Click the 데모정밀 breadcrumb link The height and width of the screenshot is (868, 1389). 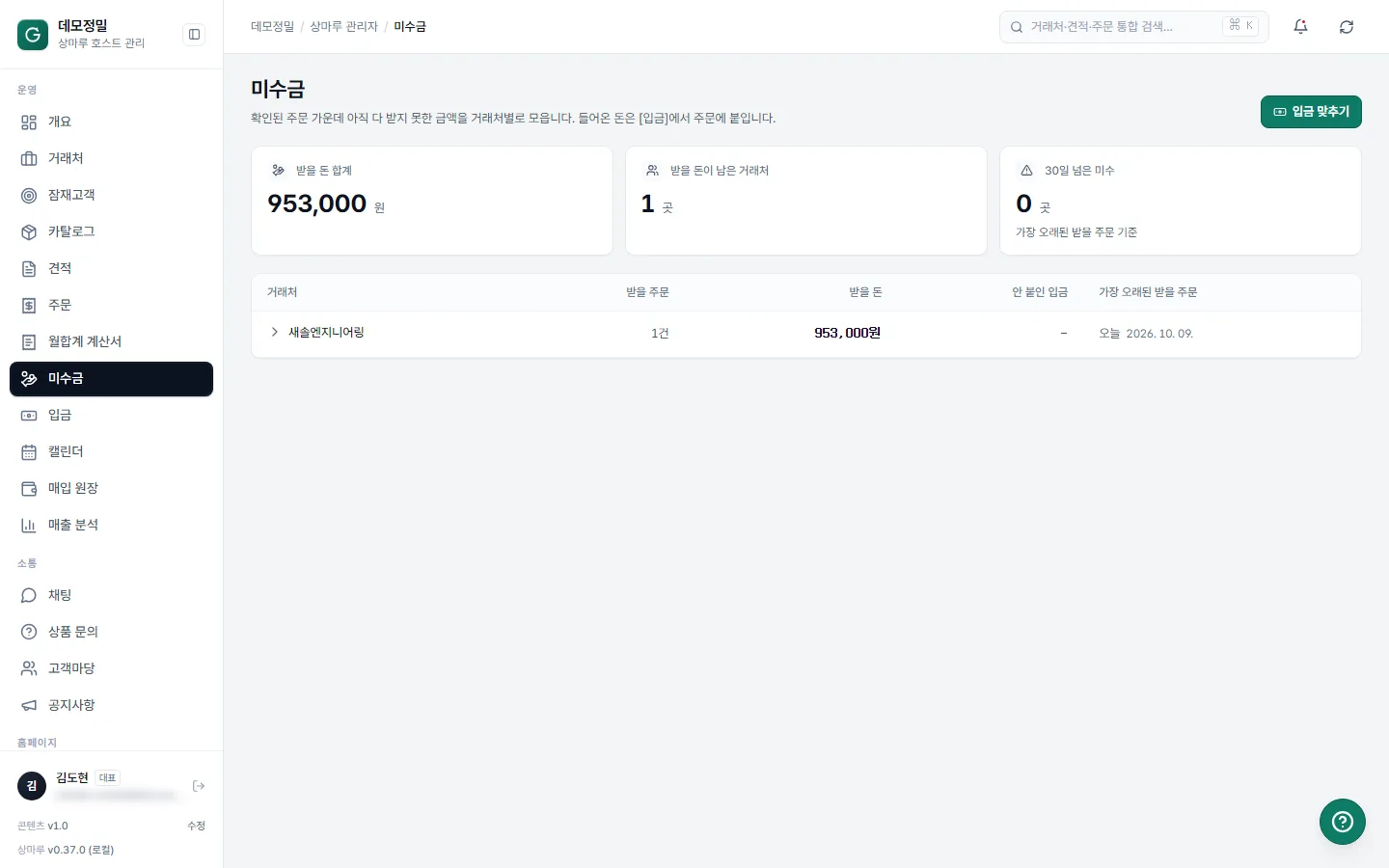click(x=272, y=27)
